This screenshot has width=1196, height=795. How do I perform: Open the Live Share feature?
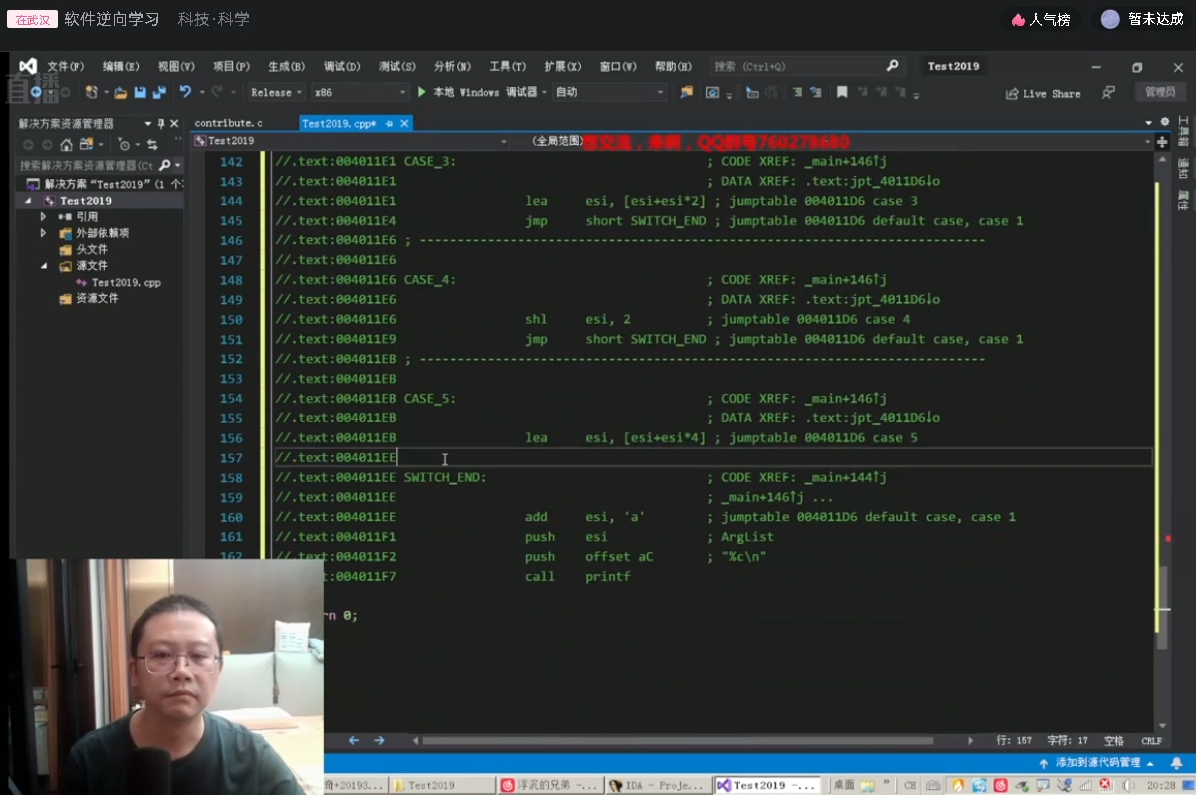[1043, 93]
